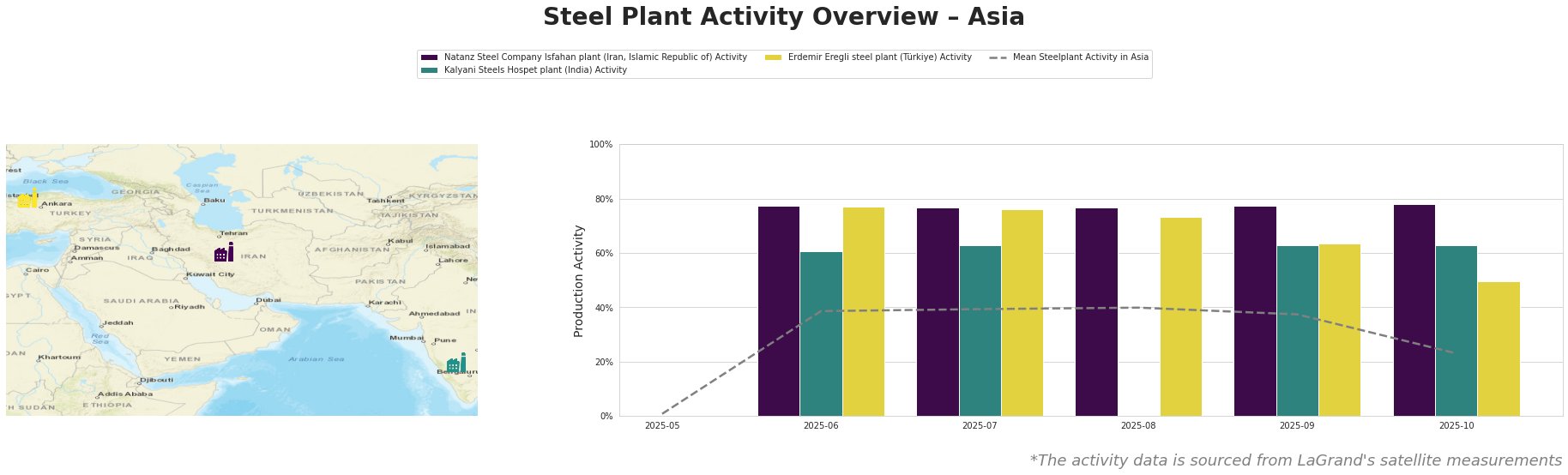Click the Tehran label on the map

[233, 233]
